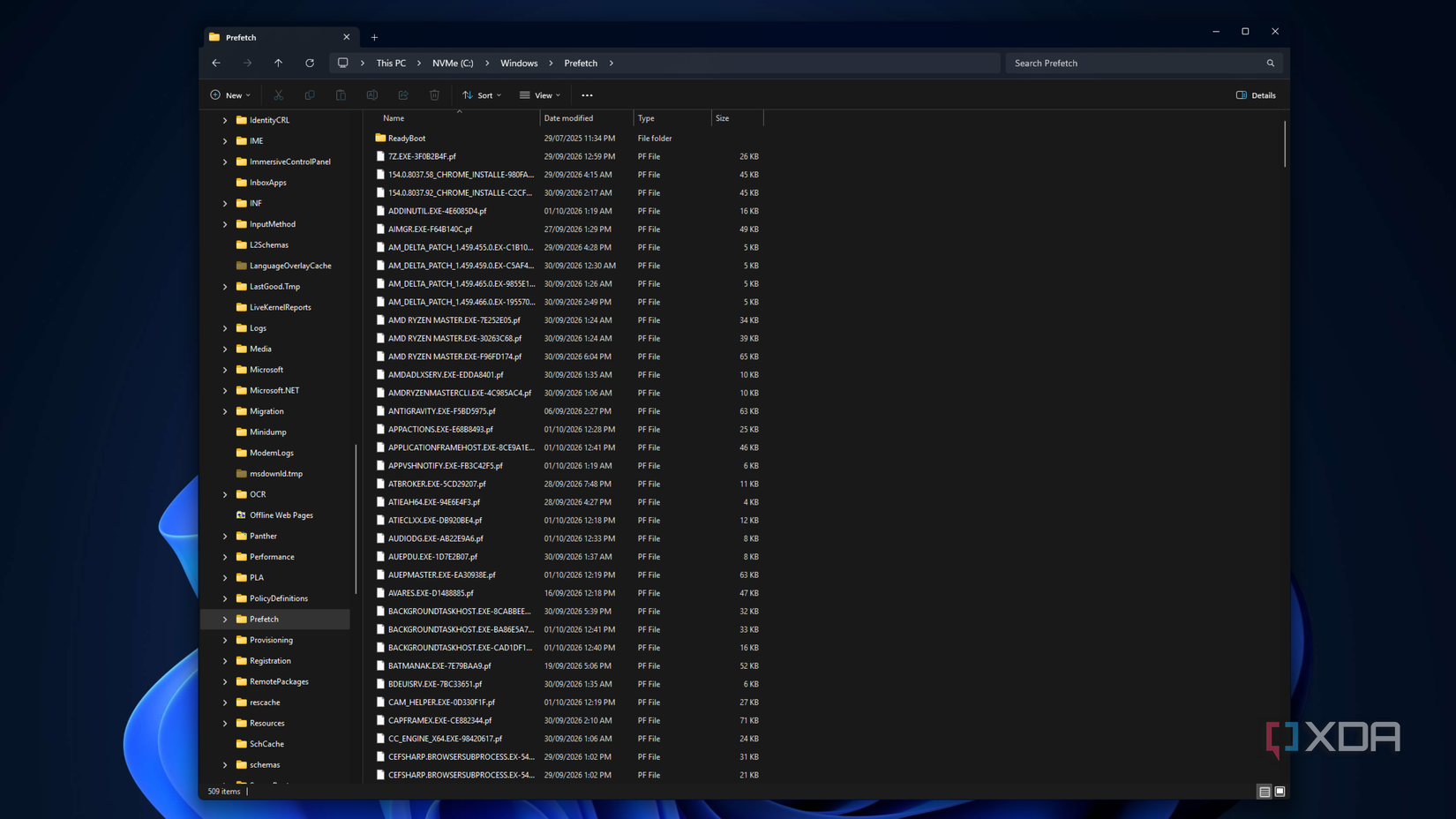Select ANTIGRAVITY.EXE-F5BD5975.pf file
This screenshot has width=1456, height=819.
coord(442,410)
